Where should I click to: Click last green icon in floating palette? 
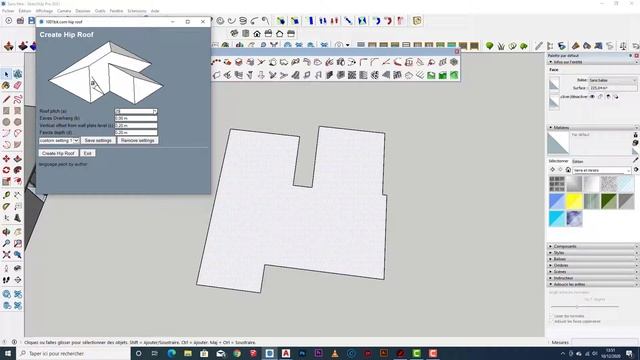click(454, 75)
